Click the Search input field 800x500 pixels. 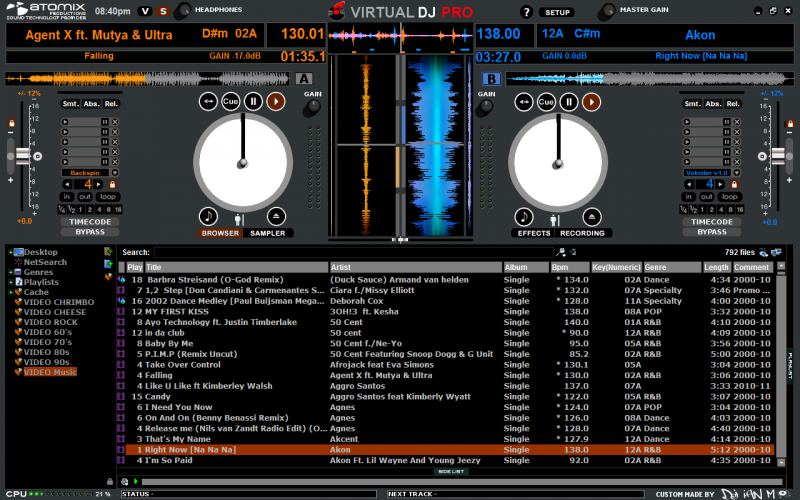point(353,252)
